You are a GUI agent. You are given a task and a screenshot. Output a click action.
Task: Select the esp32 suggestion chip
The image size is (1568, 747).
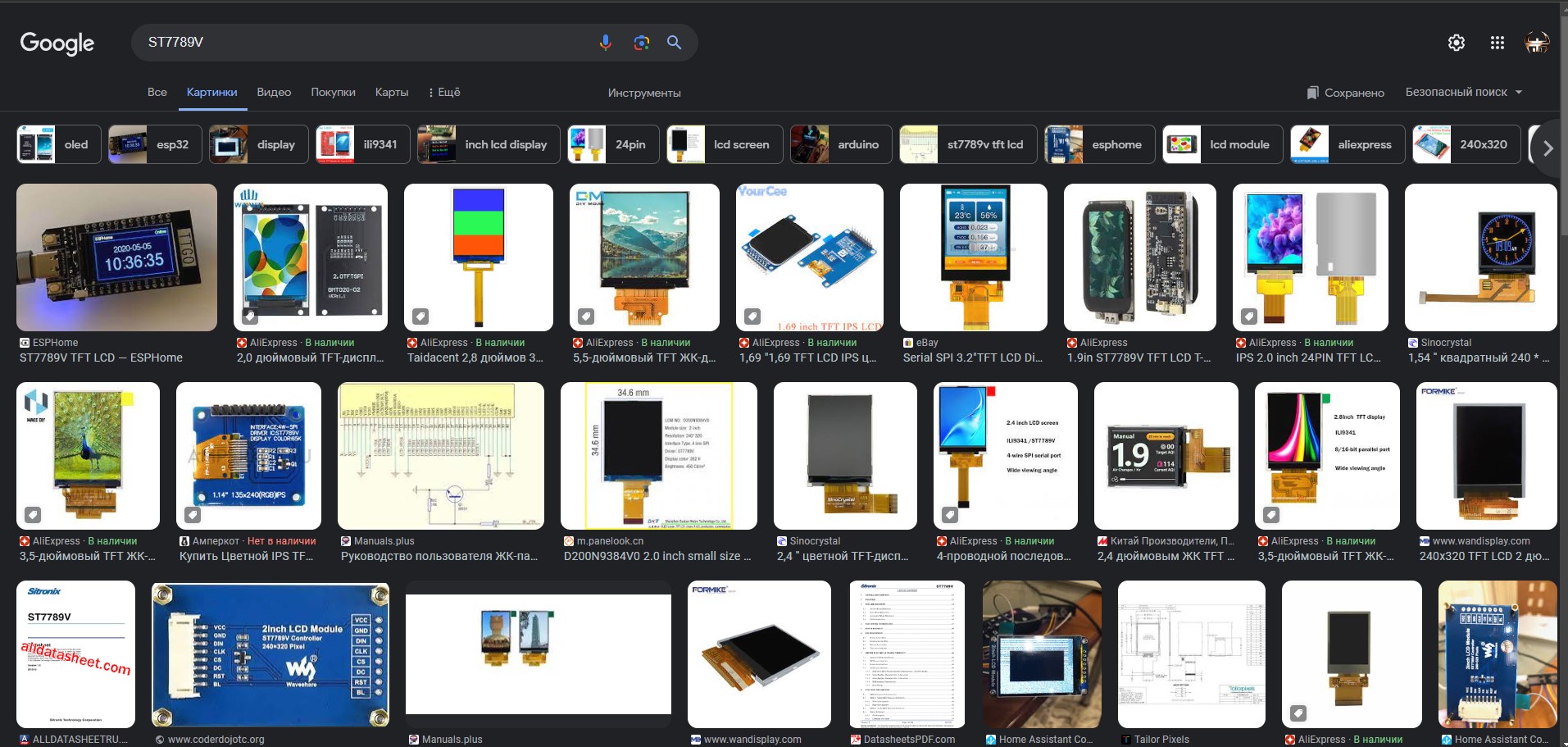155,144
